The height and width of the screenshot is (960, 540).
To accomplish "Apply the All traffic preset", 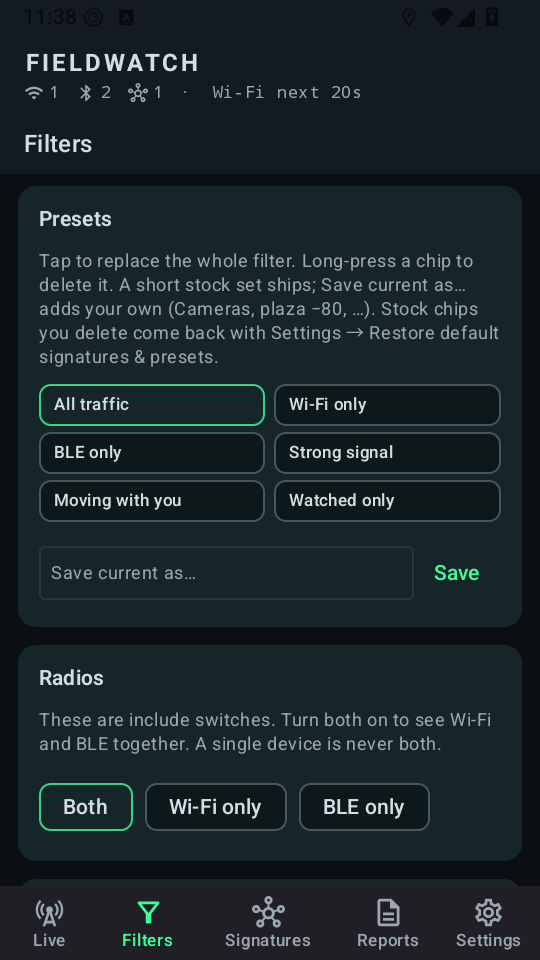I will pos(152,405).
